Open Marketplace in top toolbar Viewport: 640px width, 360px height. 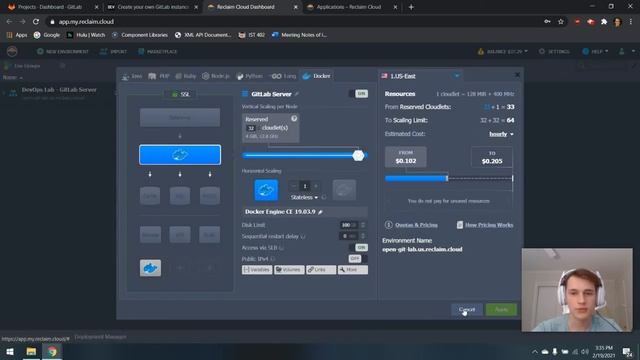158,51
